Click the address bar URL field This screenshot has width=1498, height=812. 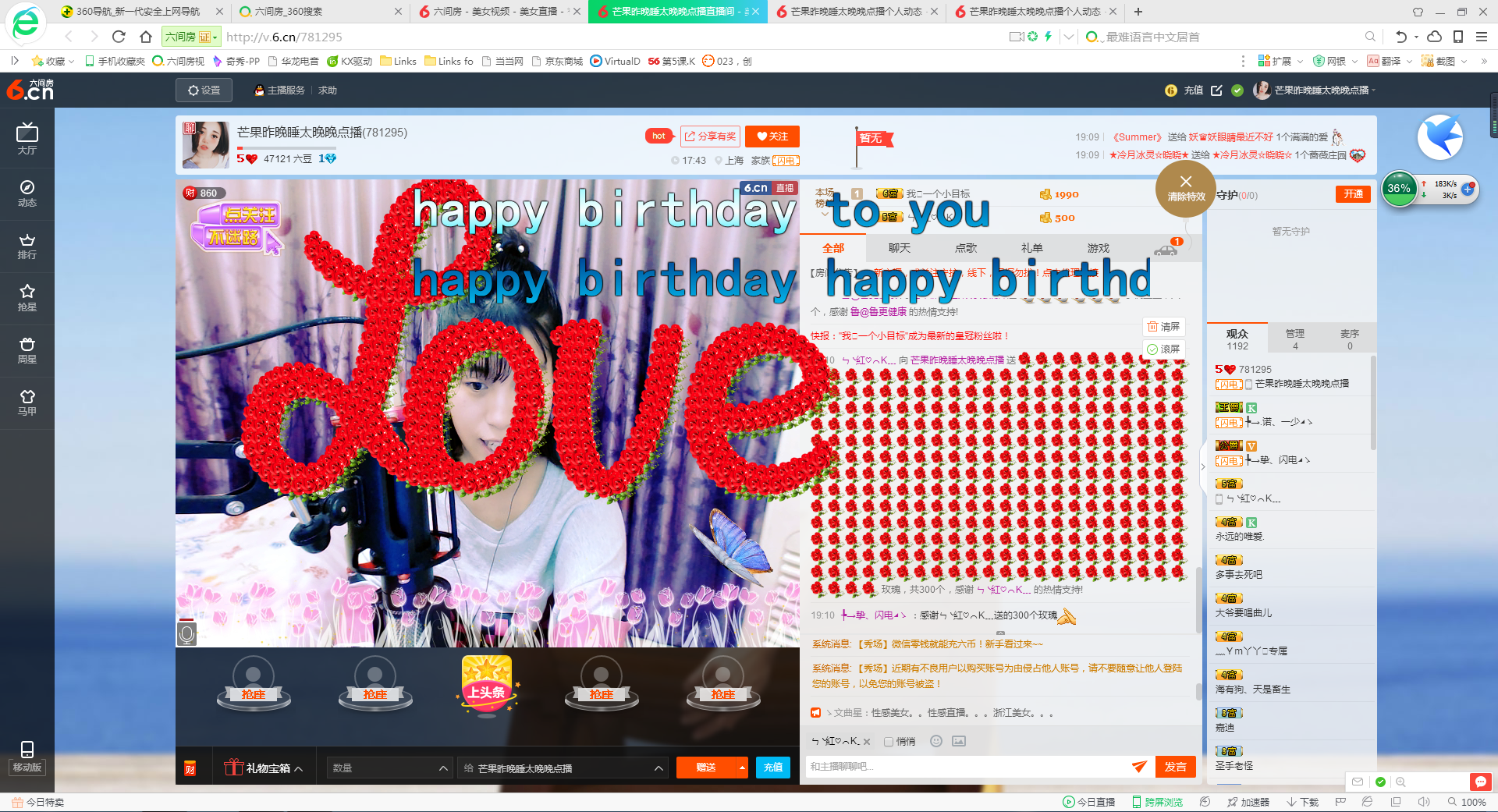[x=609, y=37]
